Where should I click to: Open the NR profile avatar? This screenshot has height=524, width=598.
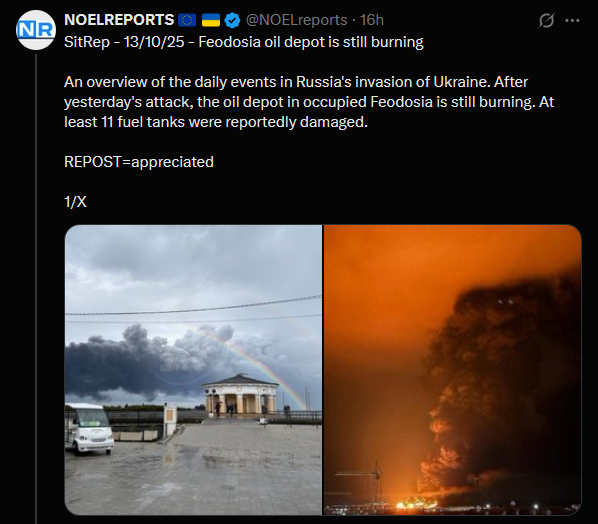tap(36, 30)
